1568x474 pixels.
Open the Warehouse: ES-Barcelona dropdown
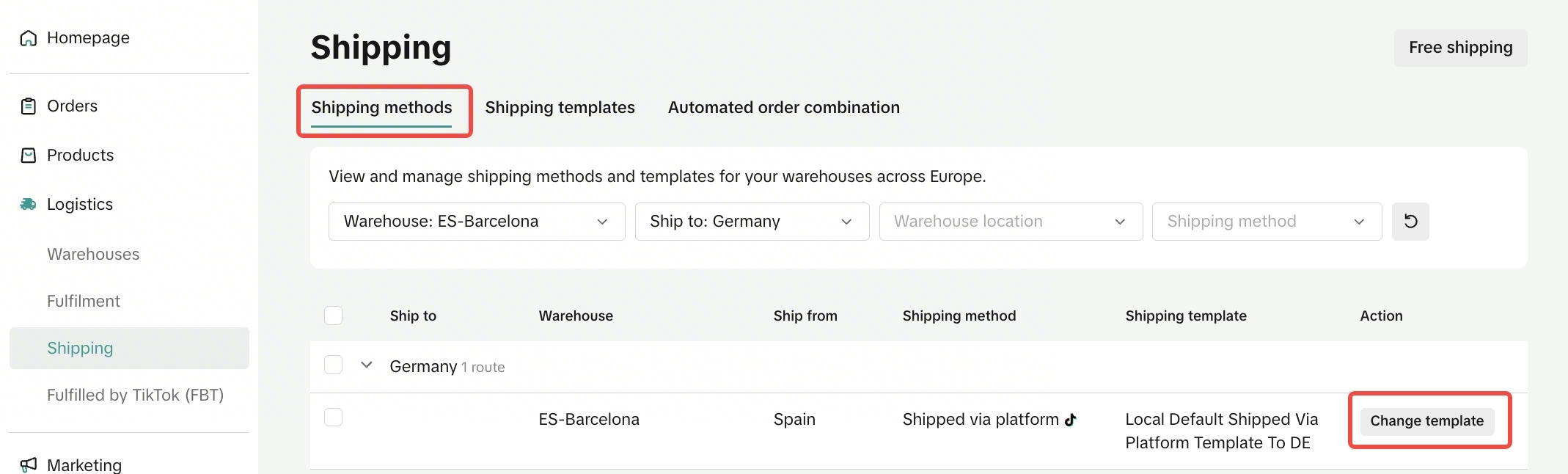point(477,222)
